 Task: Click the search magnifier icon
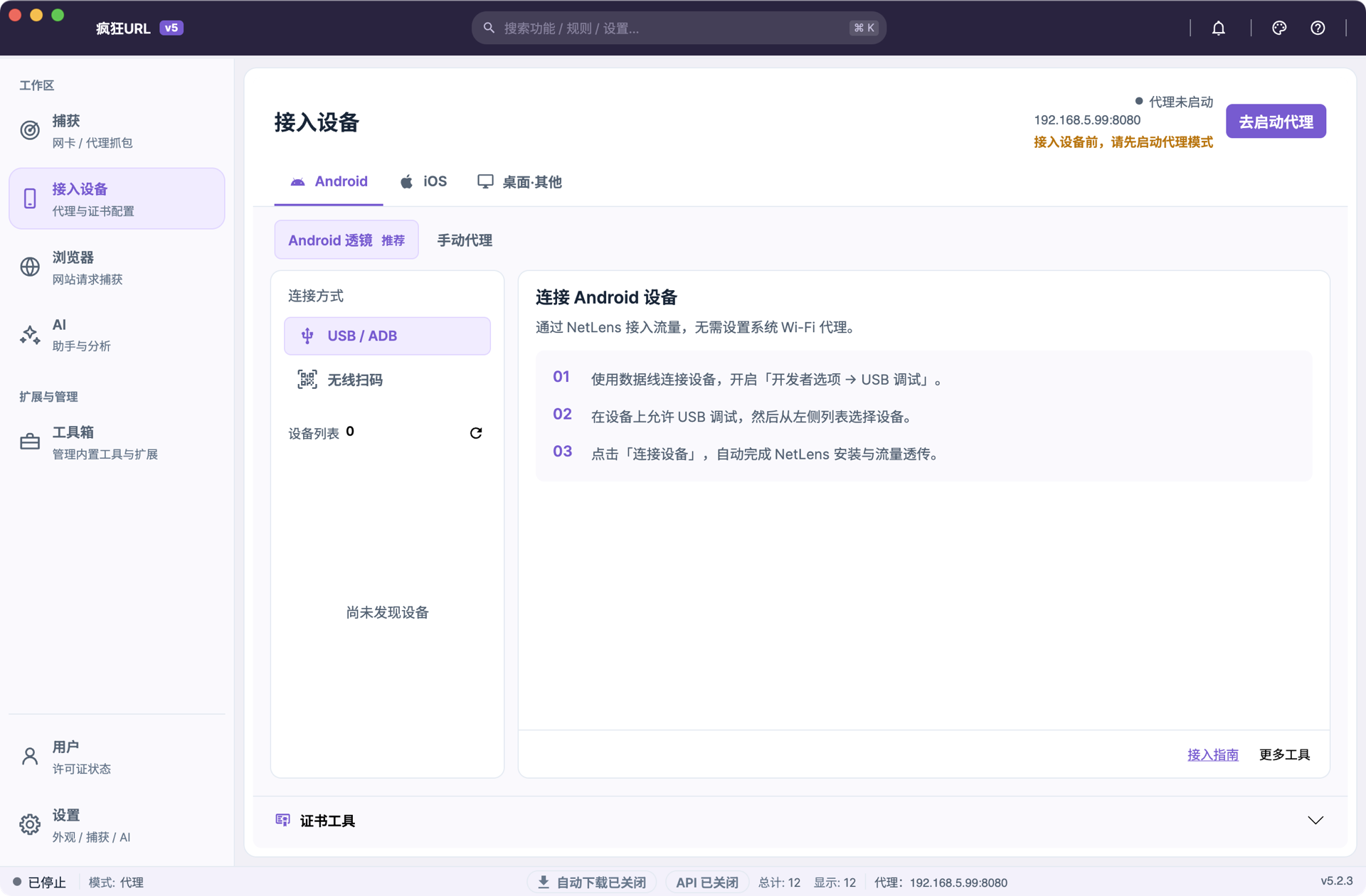tap(489, 28)
